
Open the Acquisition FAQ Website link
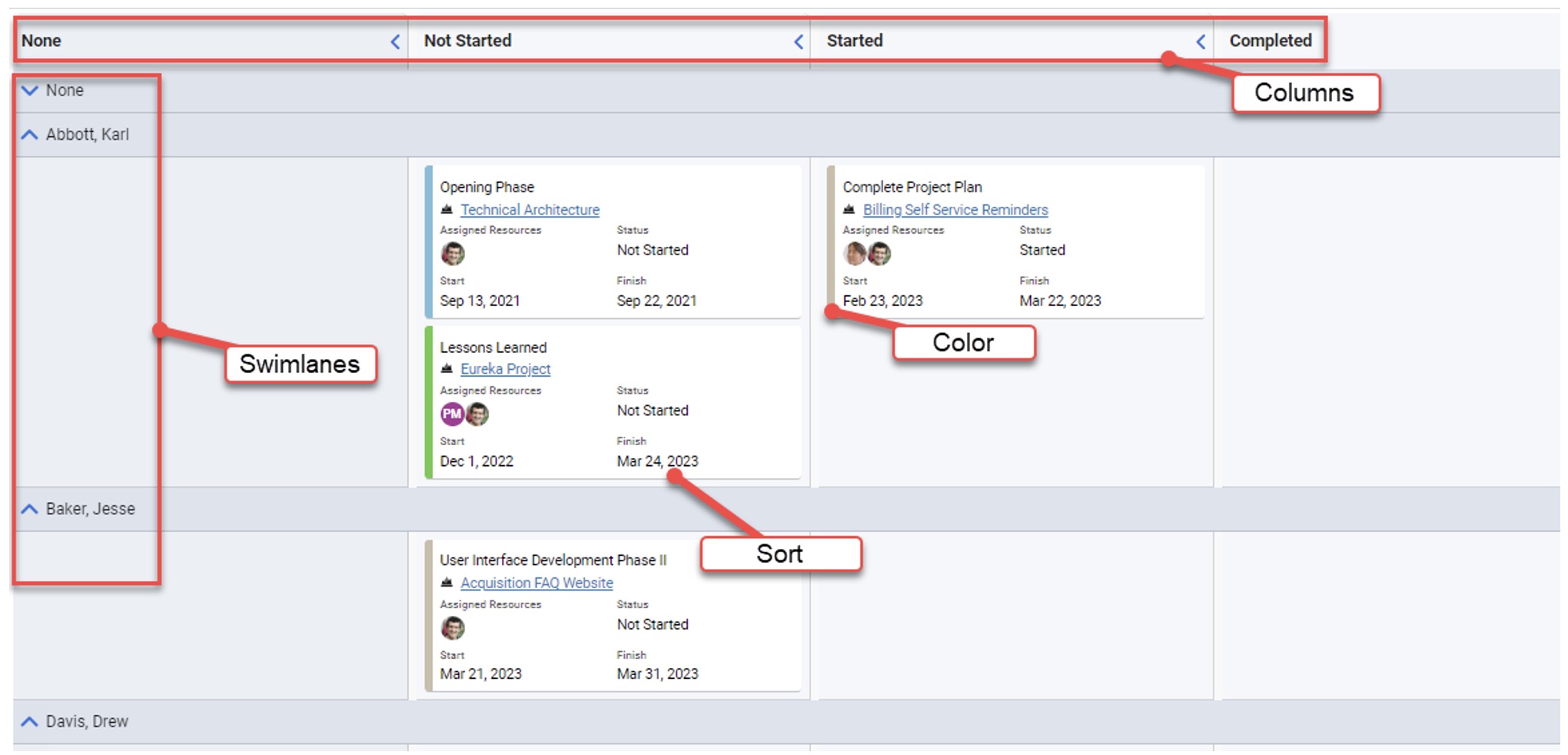(537, 583)
